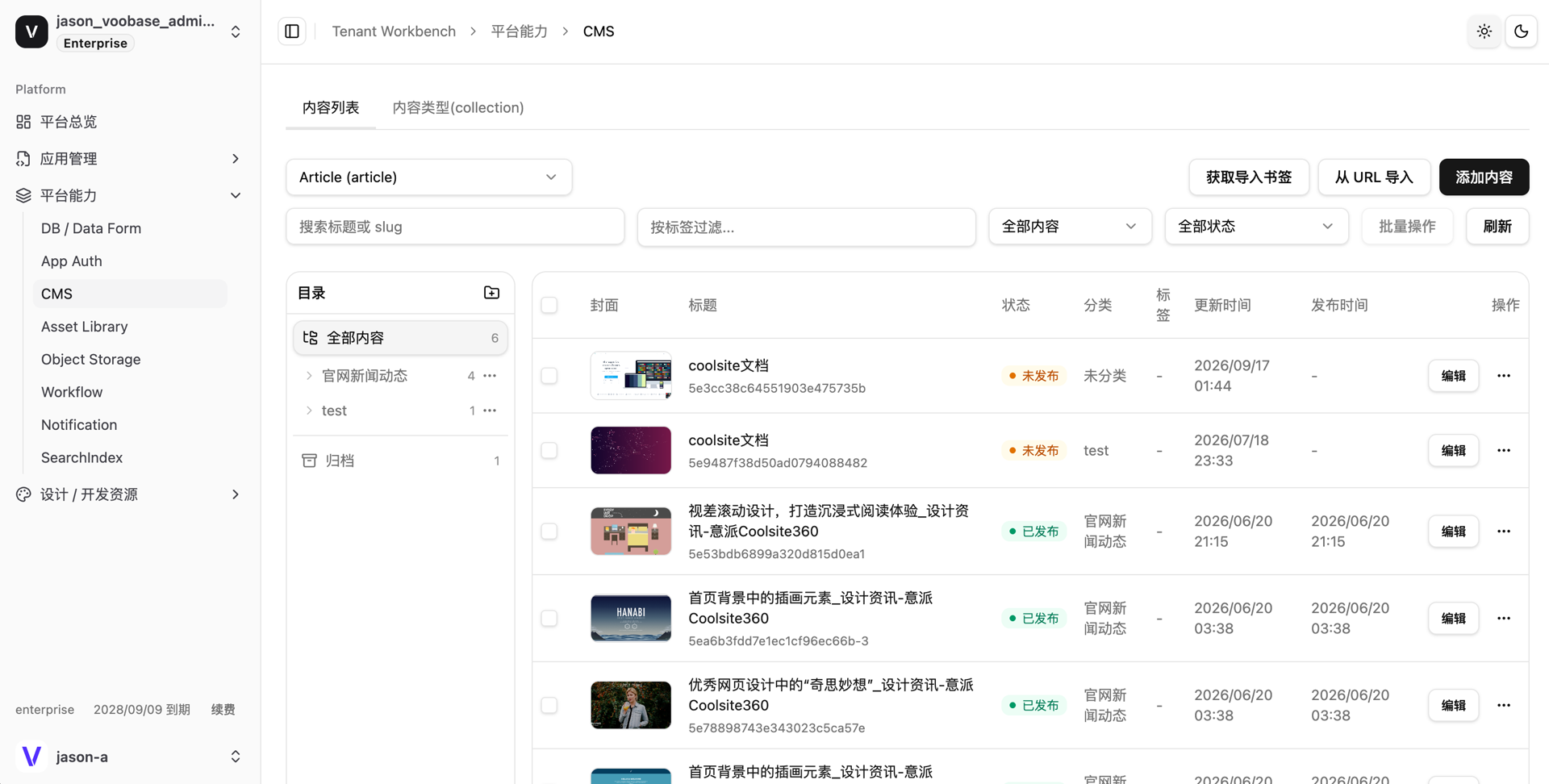This screenshot has height=784, width=1549.
Task: Select the 内容列表 tab
Action: tap(331, 108)
